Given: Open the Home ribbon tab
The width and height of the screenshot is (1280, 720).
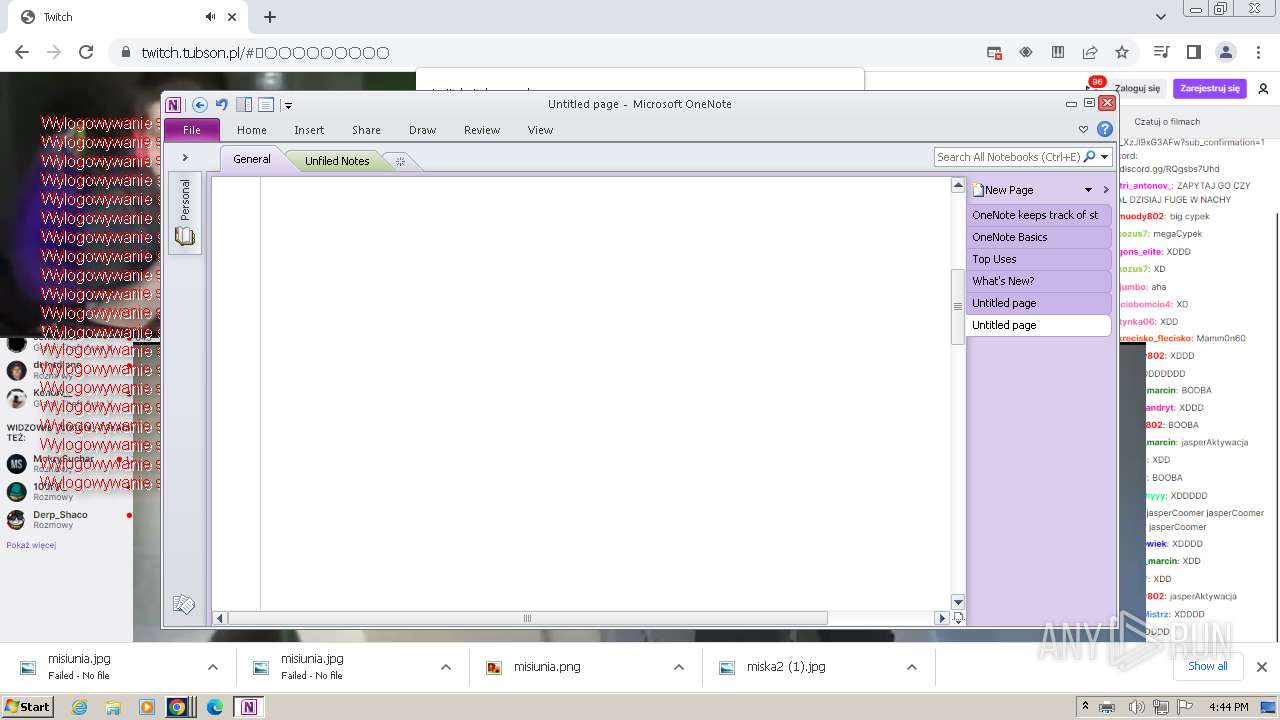Looking at the screenshot, I should [x=252, y=130].
